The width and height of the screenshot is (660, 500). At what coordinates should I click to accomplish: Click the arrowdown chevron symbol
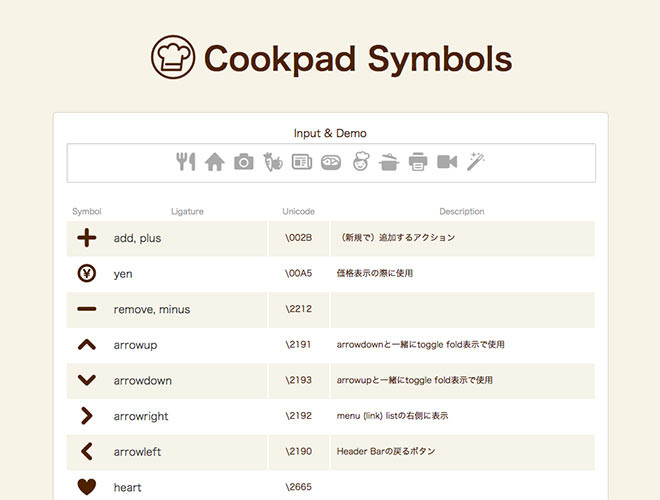click(87, 380)
